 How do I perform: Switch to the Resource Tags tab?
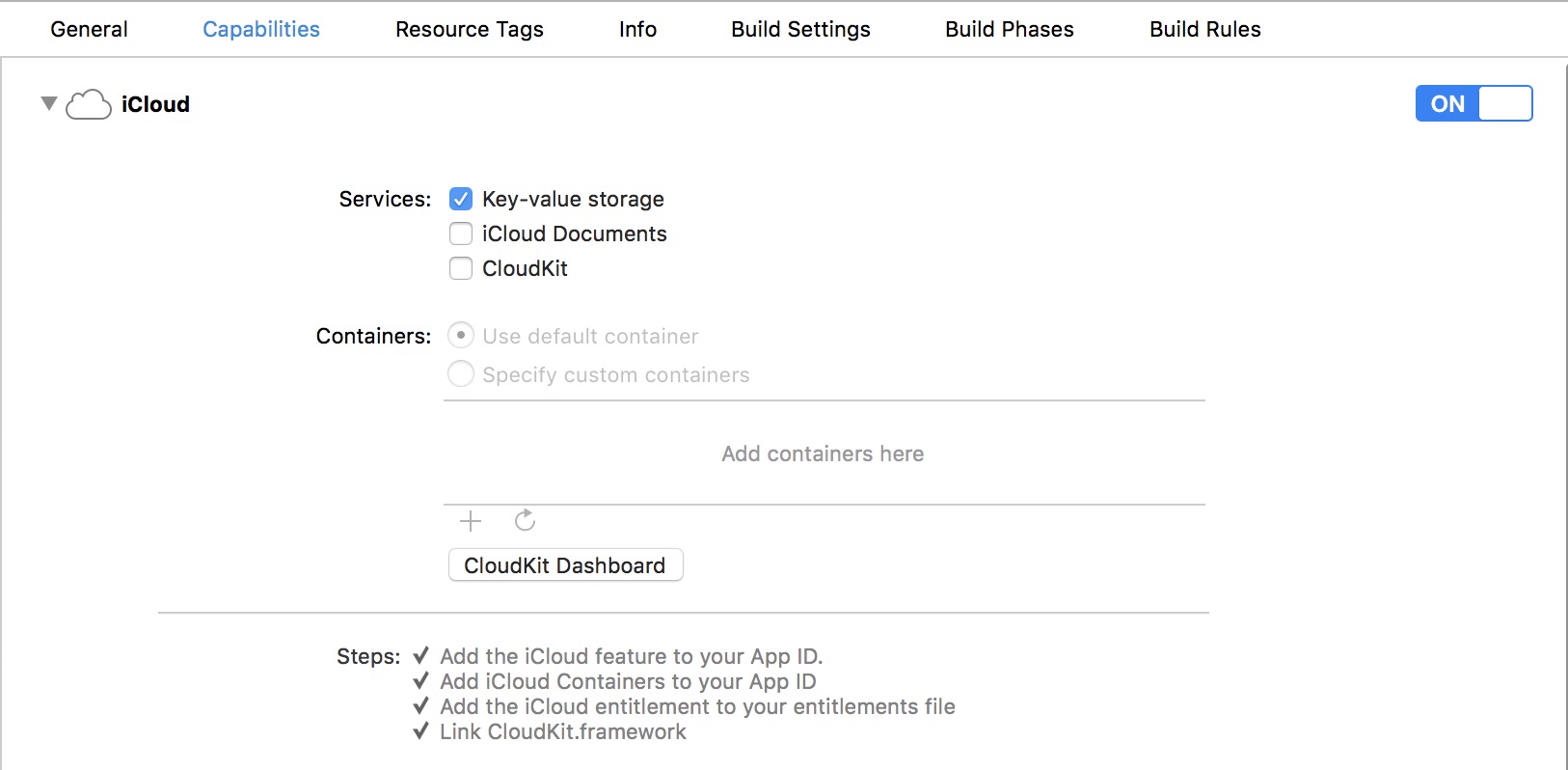tap(470, 29)
